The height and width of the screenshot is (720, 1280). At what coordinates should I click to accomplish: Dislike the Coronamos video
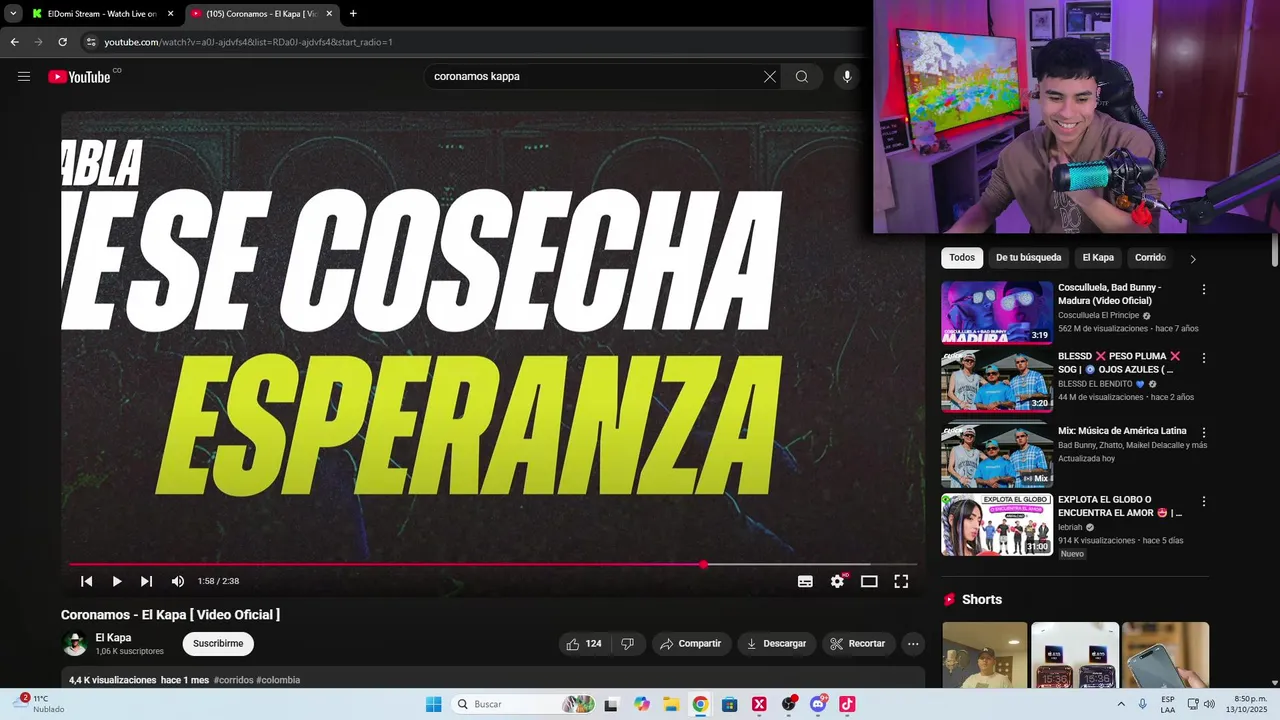pos(628,644)
